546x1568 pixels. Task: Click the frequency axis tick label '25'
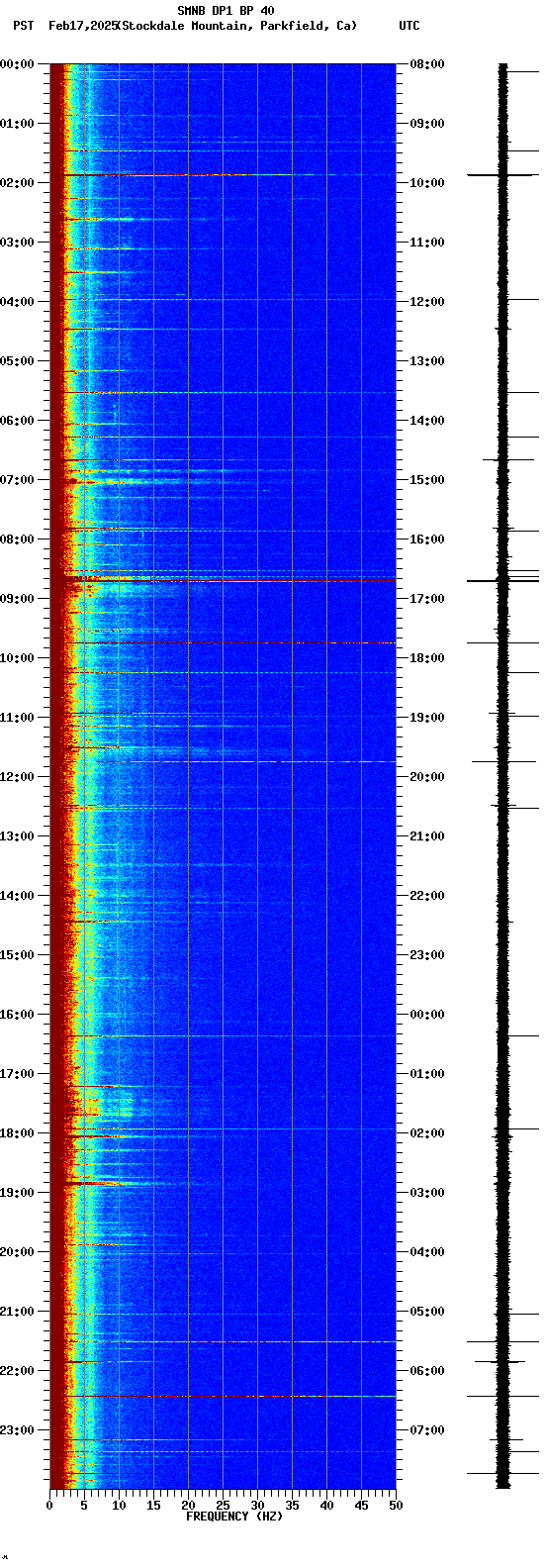click(x=223, y=1506)
